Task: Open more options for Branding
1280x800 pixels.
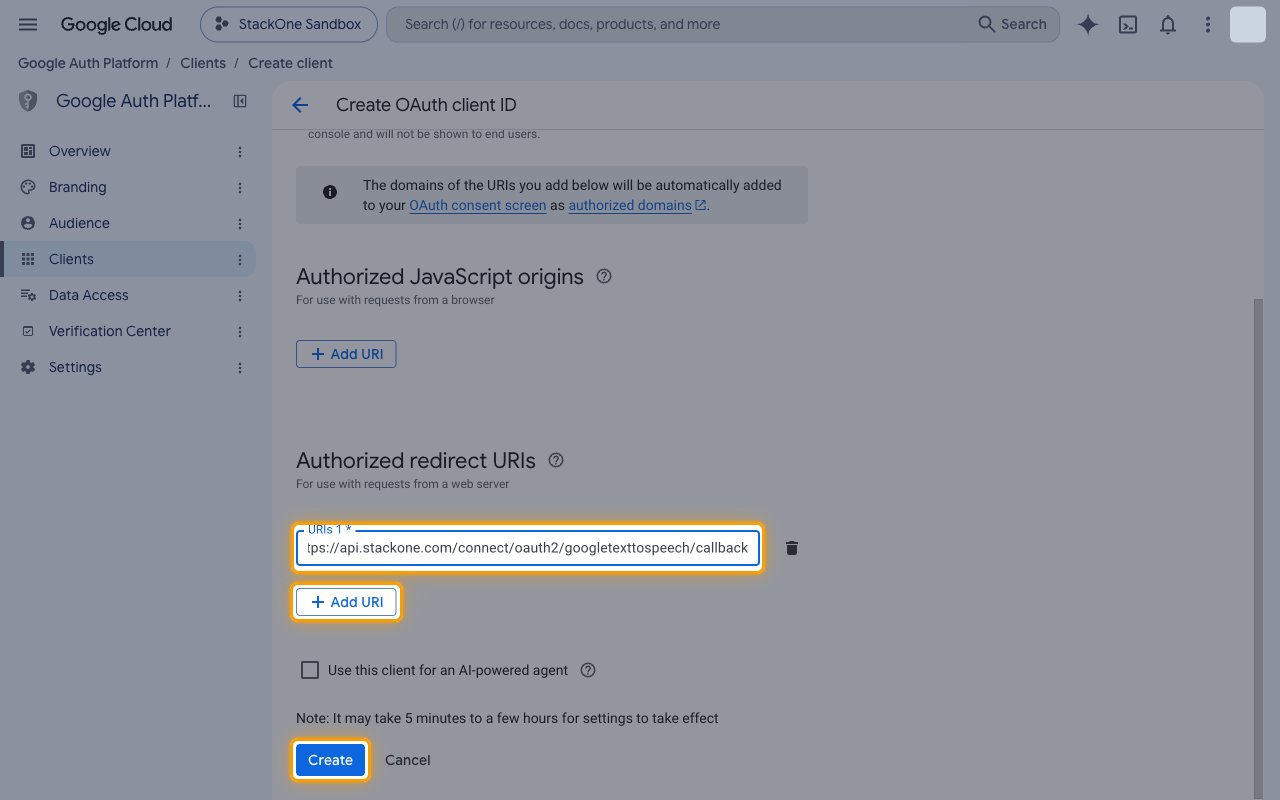Action: coord(240,187)
